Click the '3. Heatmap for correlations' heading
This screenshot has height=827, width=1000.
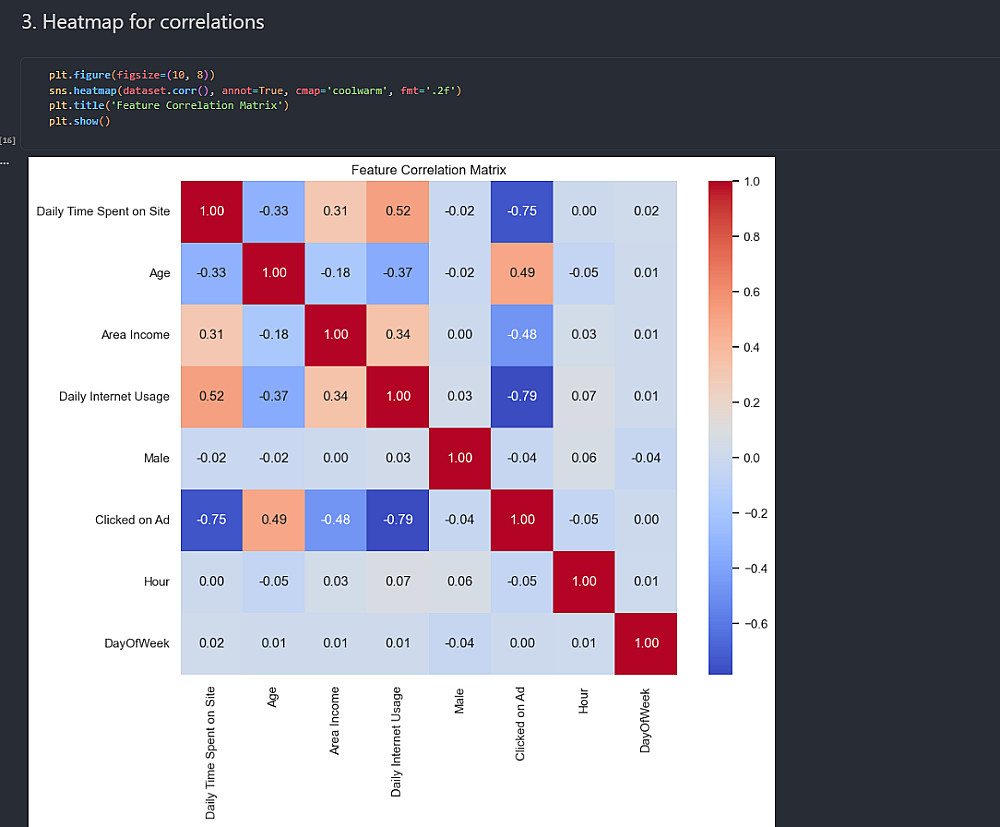coord(143,21)
